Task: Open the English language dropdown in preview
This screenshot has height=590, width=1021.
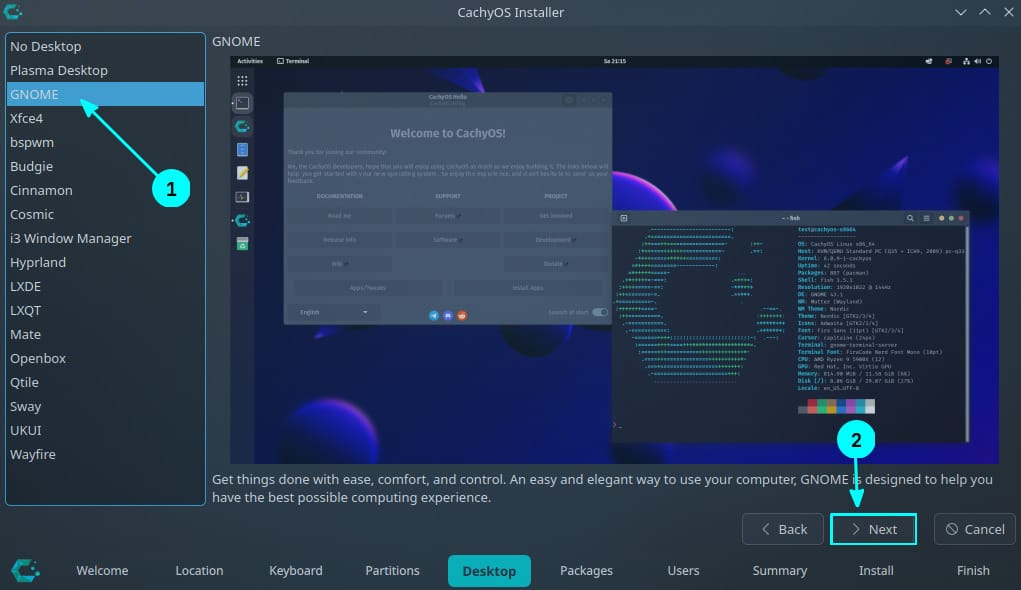Action: [330, 312]
